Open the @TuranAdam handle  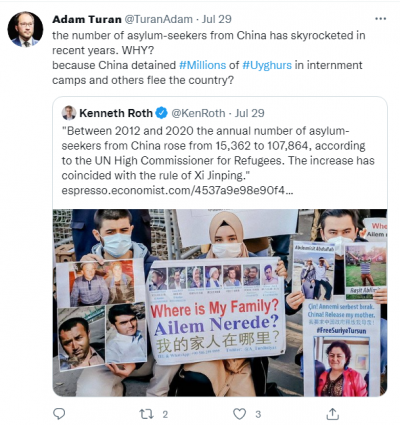[158, 19]
